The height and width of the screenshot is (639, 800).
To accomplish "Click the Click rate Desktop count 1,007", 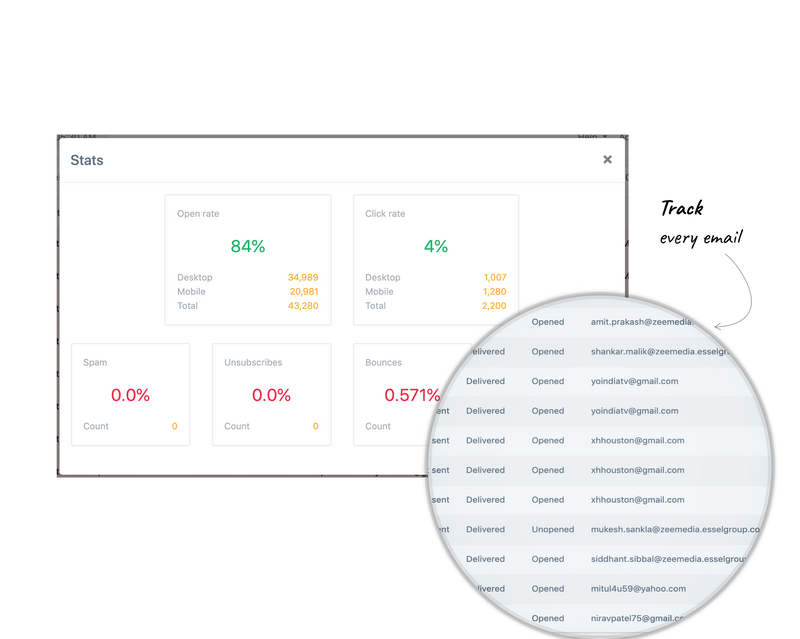I will coord(495,277).
